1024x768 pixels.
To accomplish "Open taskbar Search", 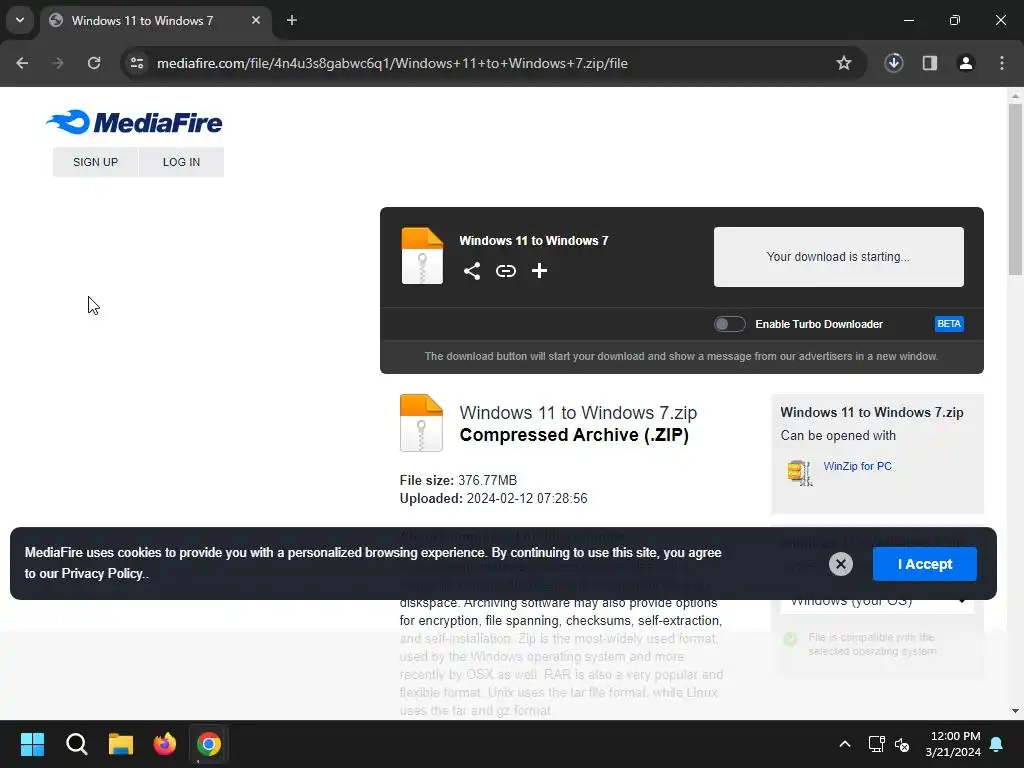I will [76, 744].
